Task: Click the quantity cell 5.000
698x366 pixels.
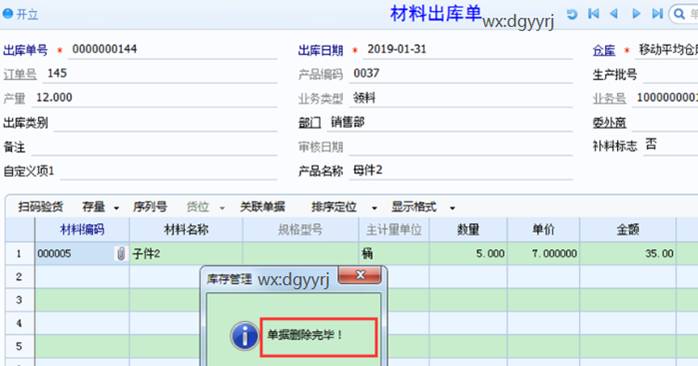Action: [x=468, y=254]
